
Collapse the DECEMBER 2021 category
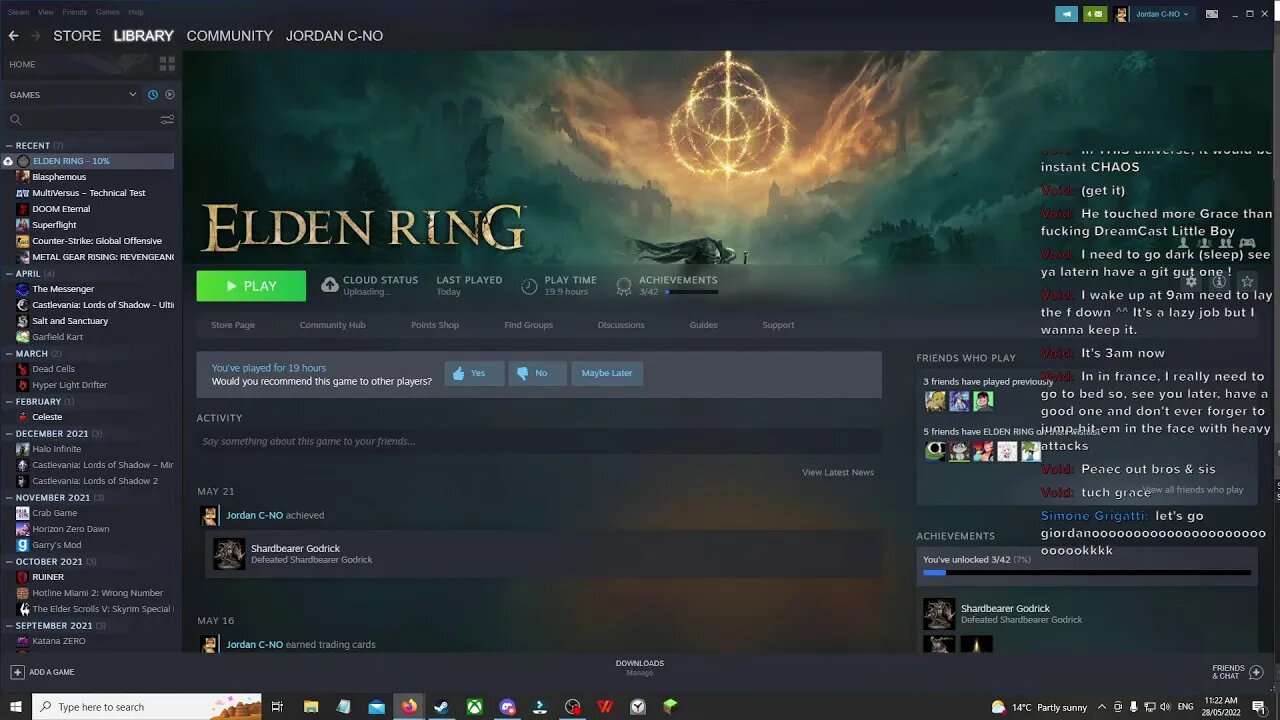click(x=10, y=433)
